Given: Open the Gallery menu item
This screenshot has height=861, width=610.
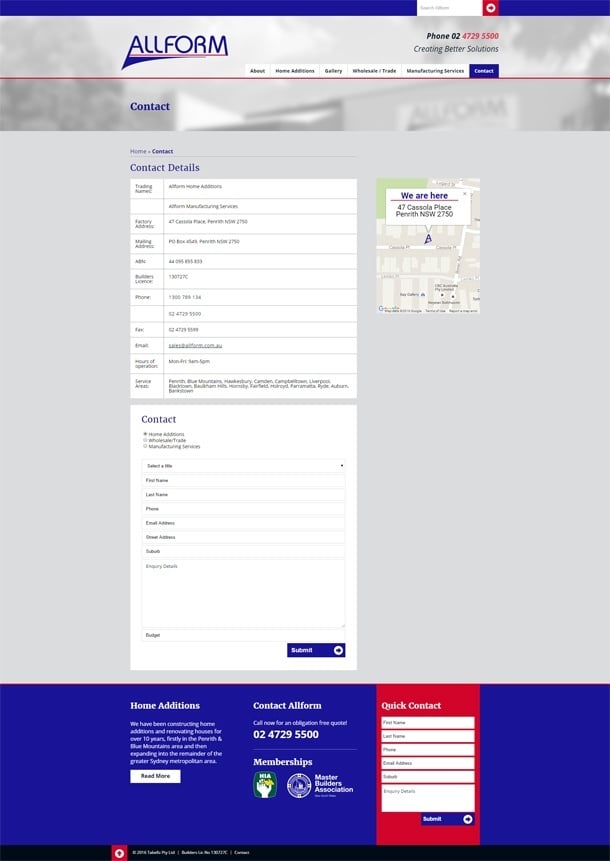Looking at the screenshot, I should coord(333,71).
